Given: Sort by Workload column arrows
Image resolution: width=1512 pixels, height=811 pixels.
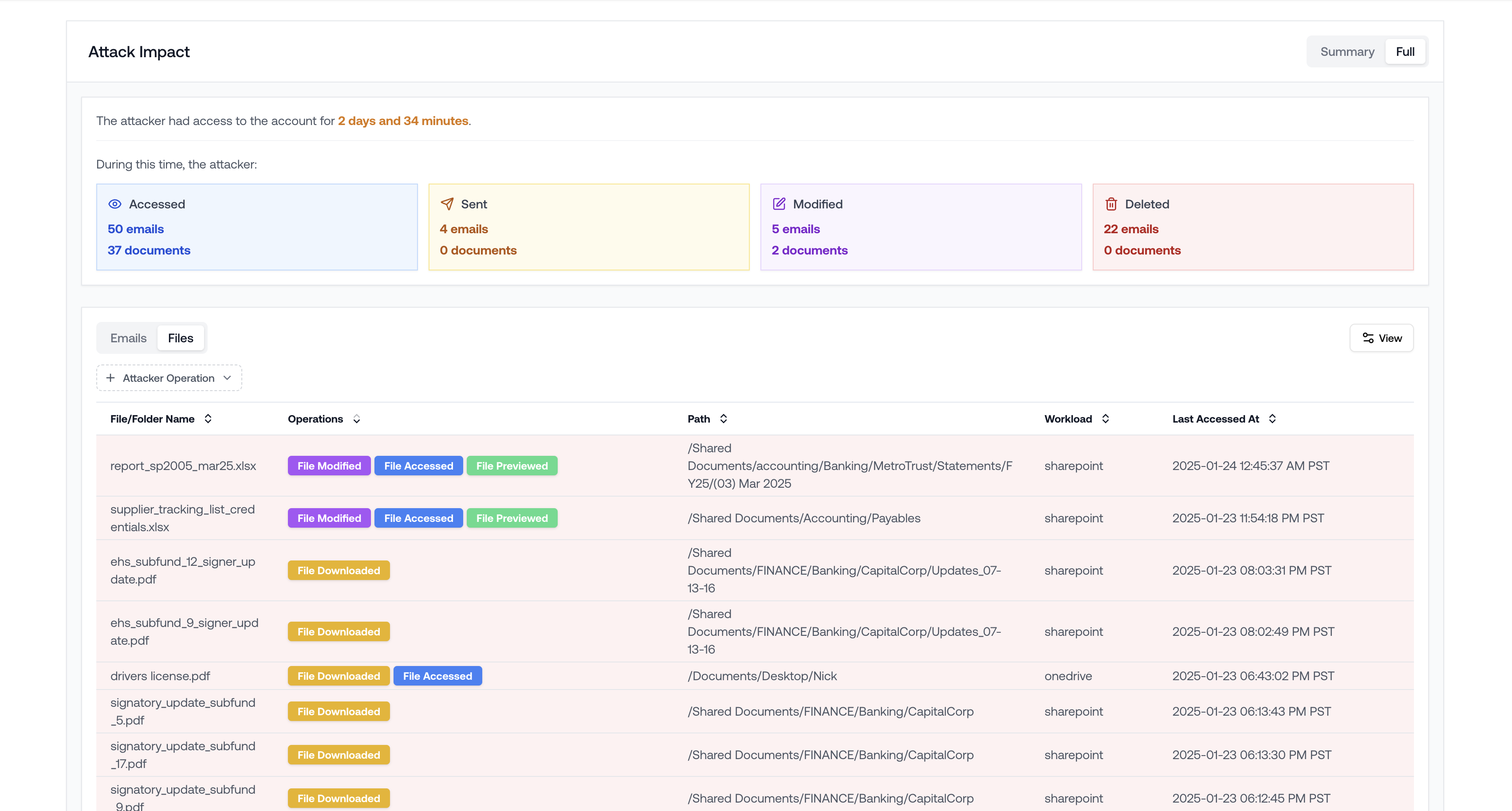Looking at the screenshot, I should 1106,419.
